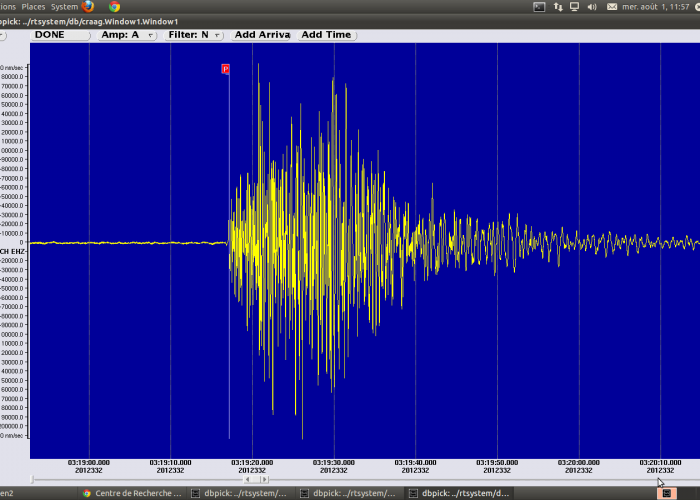Open the terminal icon in the tray
Screen dimensions: 700x500
(539, 7)
